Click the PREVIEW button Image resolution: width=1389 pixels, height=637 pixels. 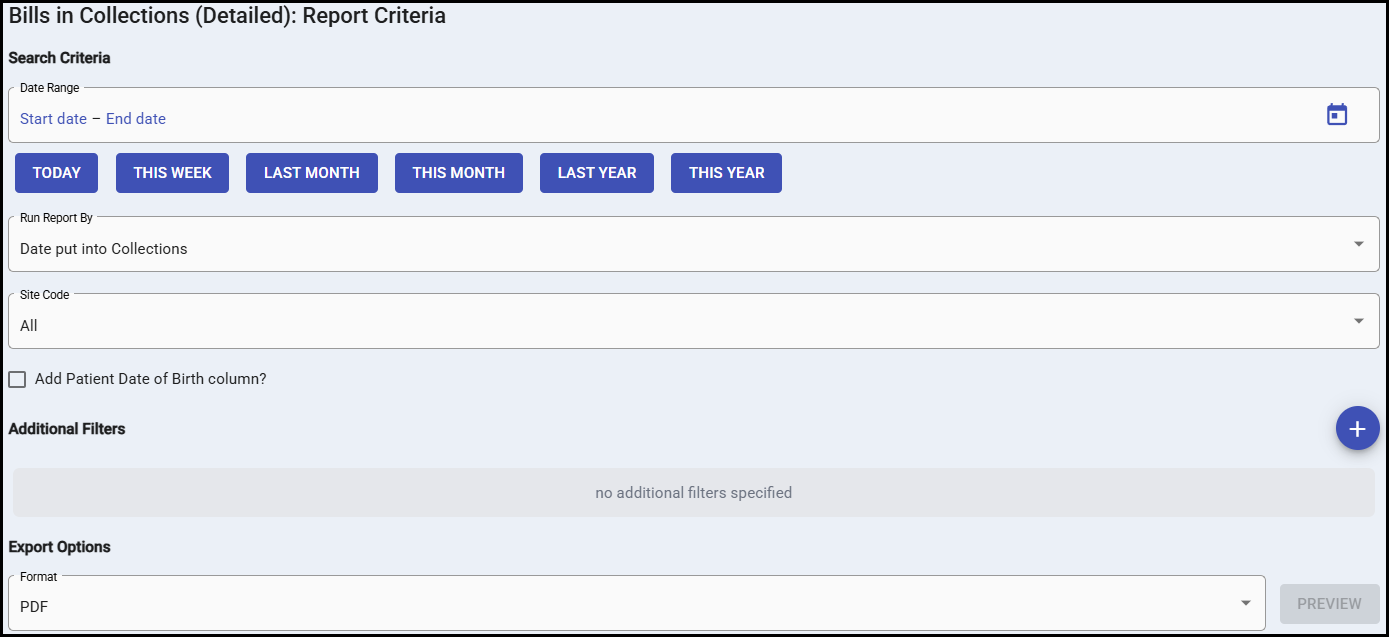click(x=1329, y=604)
